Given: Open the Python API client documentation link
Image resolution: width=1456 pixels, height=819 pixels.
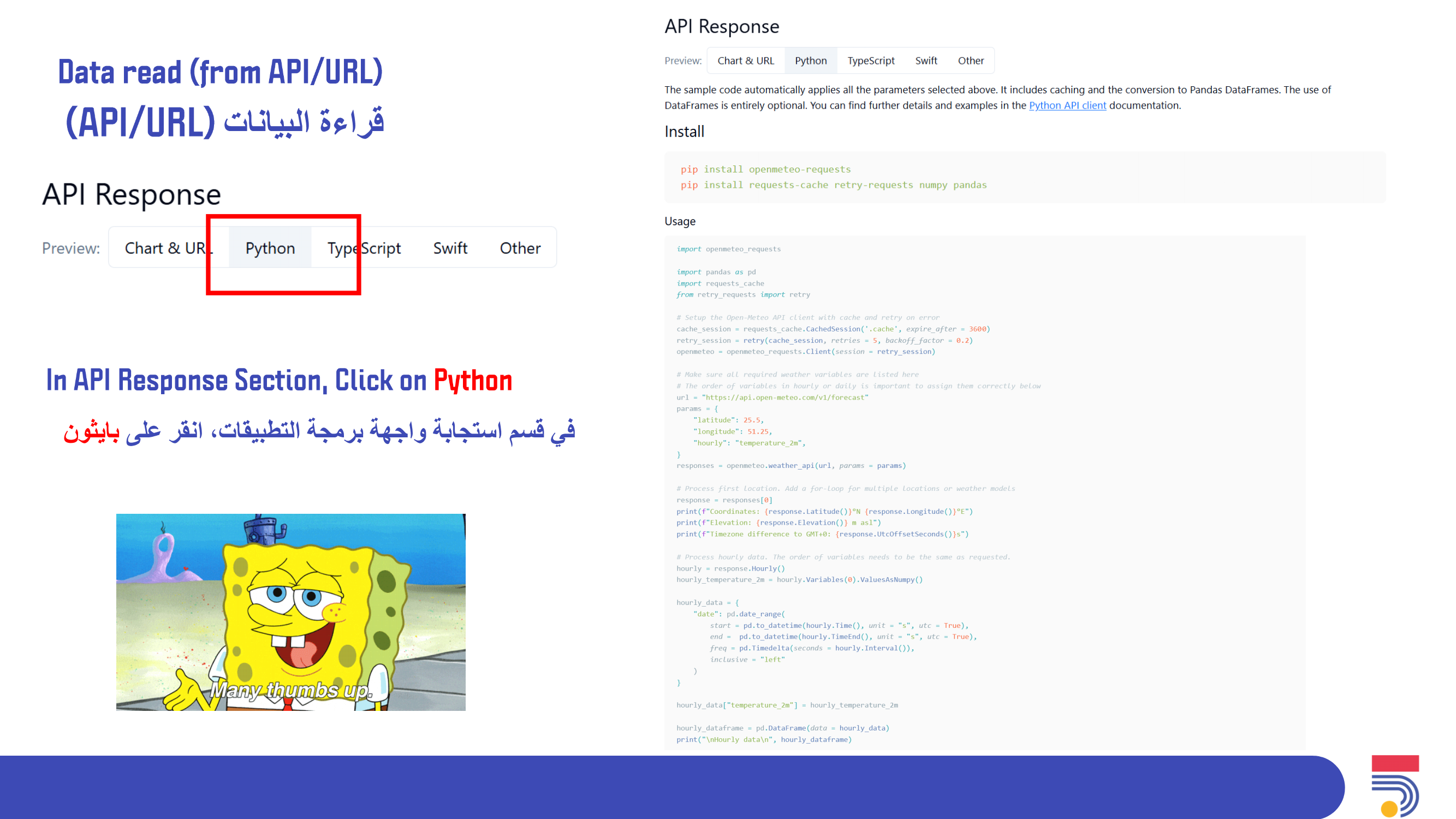Looking at the screenshot, I should pos(1067,105).
